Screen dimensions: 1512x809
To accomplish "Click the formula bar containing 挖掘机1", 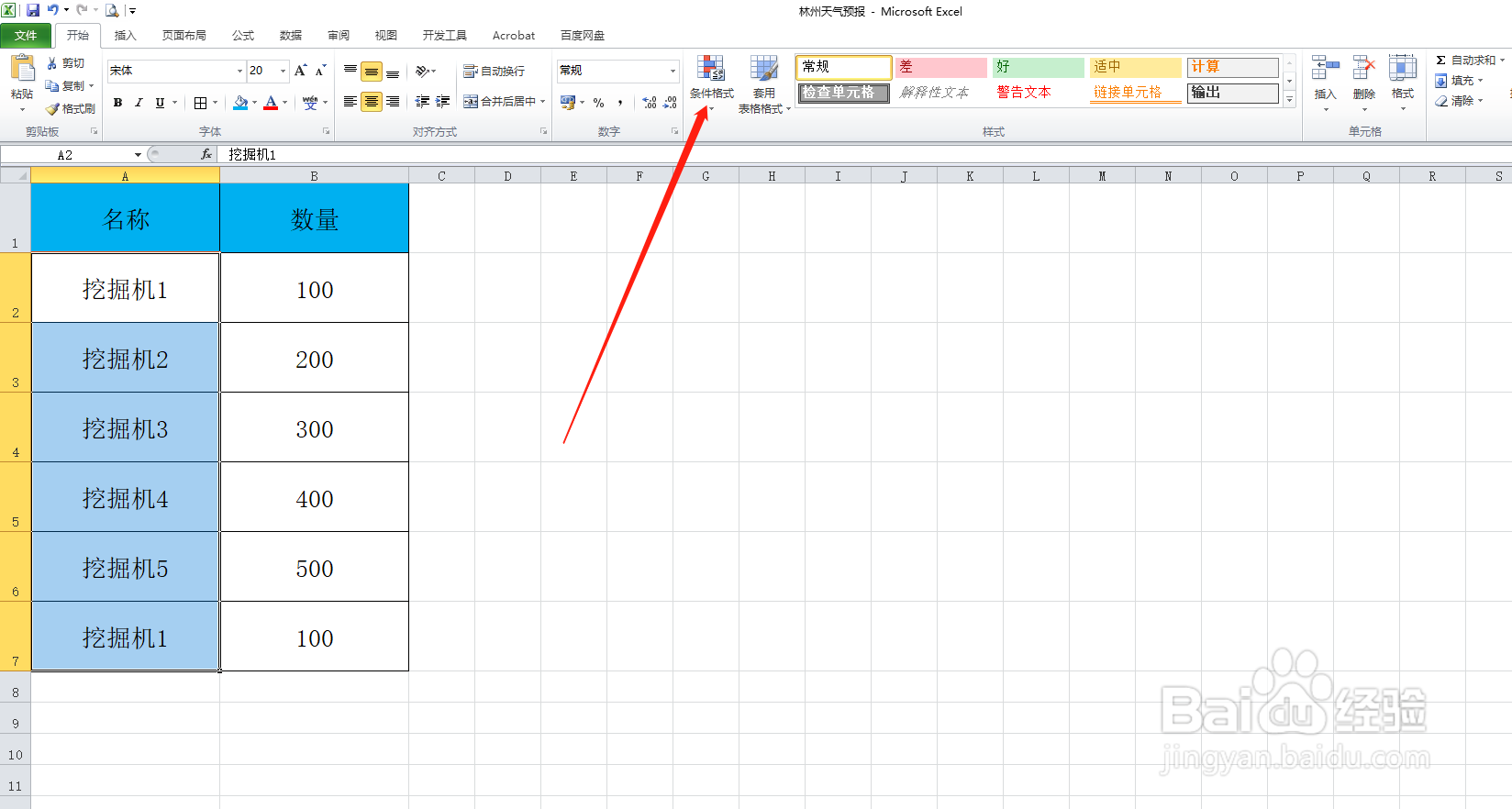I will point(862,155).
